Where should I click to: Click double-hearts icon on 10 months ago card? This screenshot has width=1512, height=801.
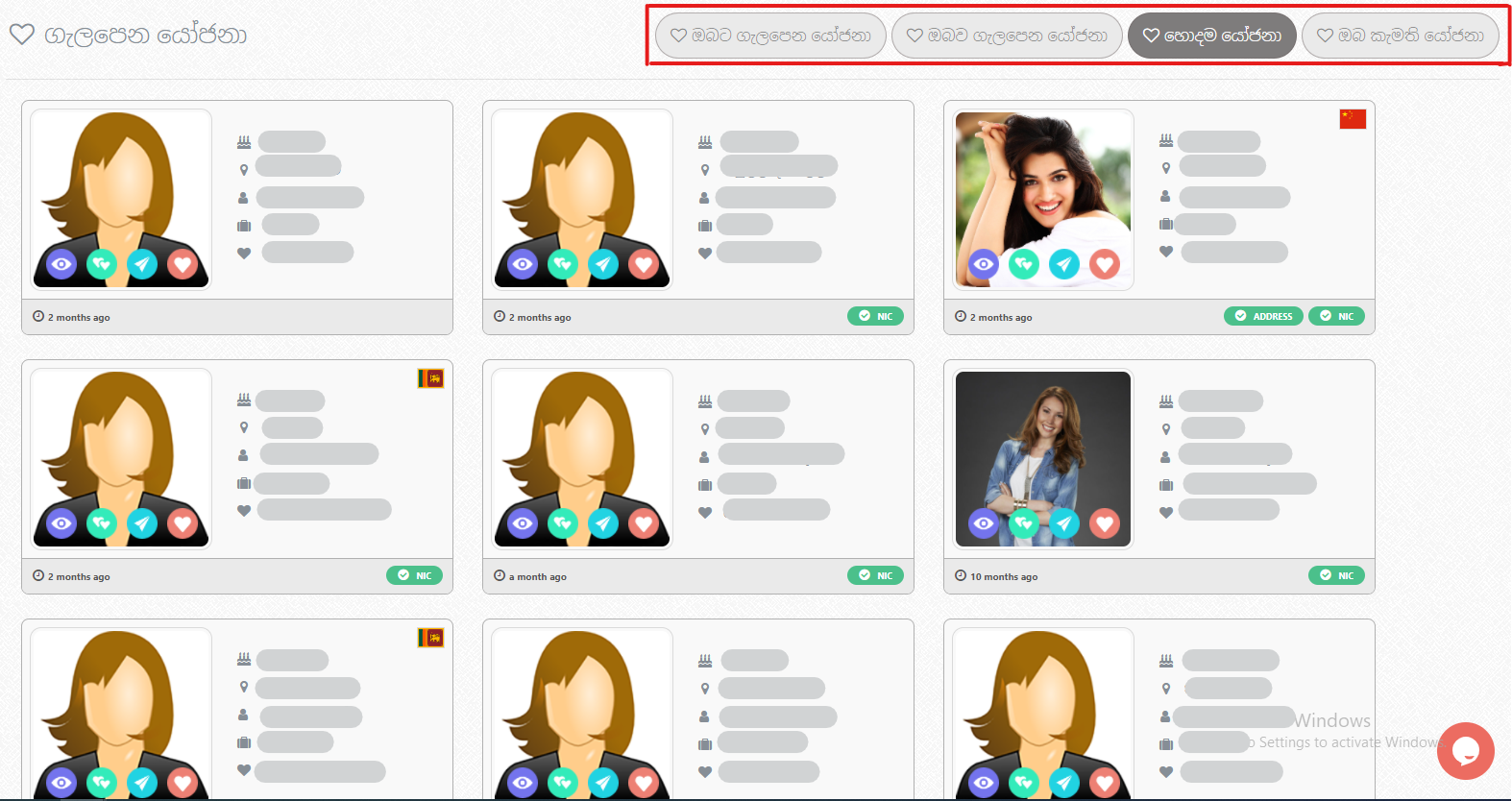pos(1024,523)
